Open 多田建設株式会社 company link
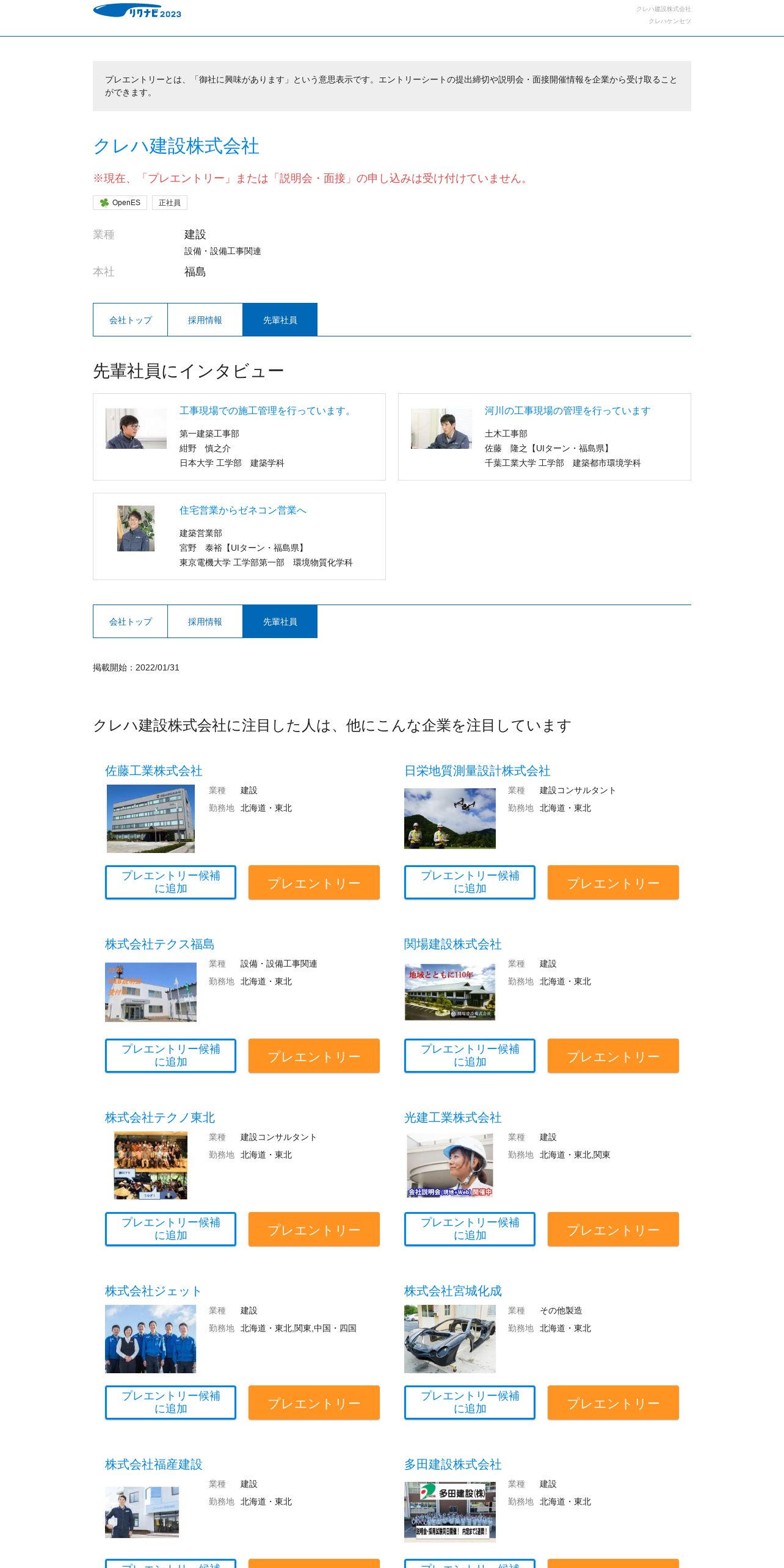The height and width of the screenshot is (1568, 784). [x=453, y=1464]
